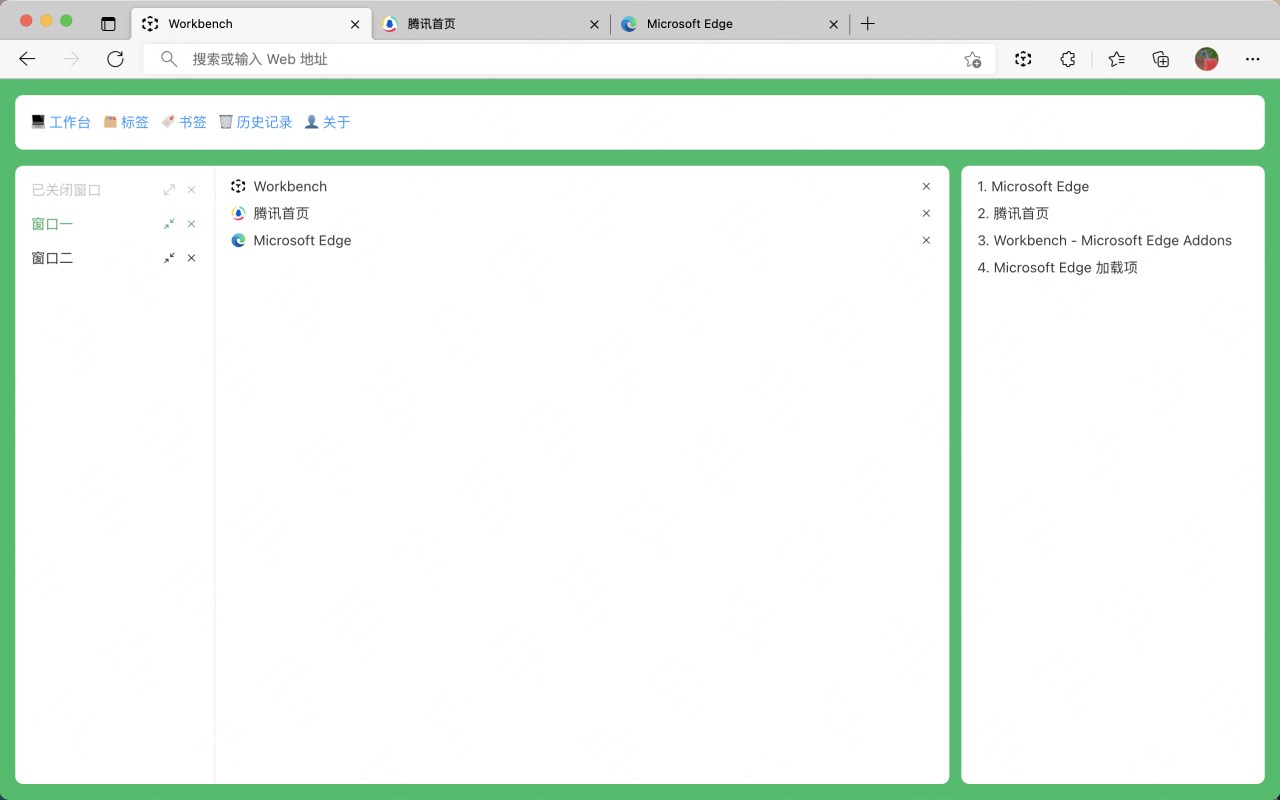Go back with the browser back arrow
Viewport: 1280px width, 800px height.
pyautogui.click(x=27, y=59)
